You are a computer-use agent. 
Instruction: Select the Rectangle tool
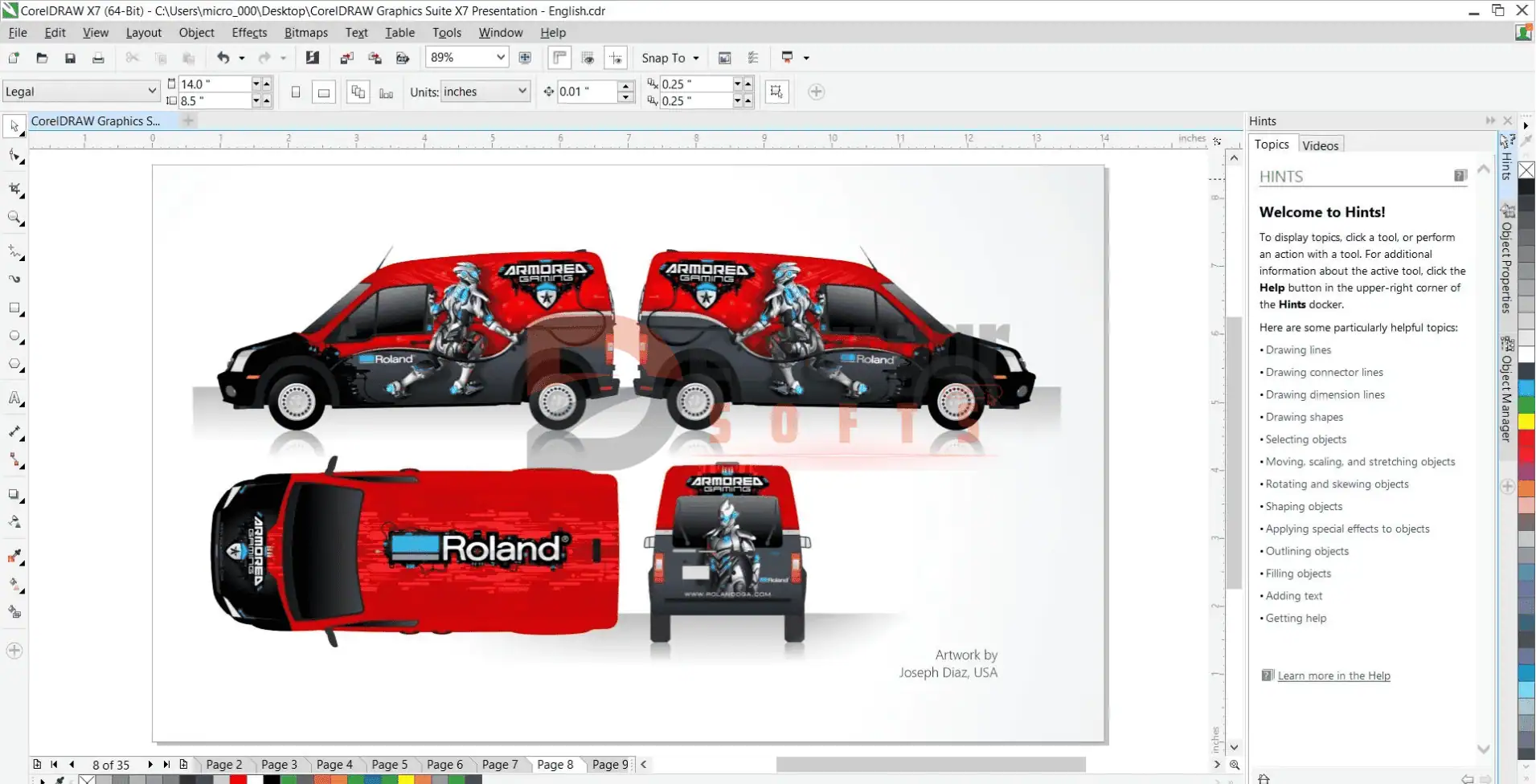pos(14,308)
